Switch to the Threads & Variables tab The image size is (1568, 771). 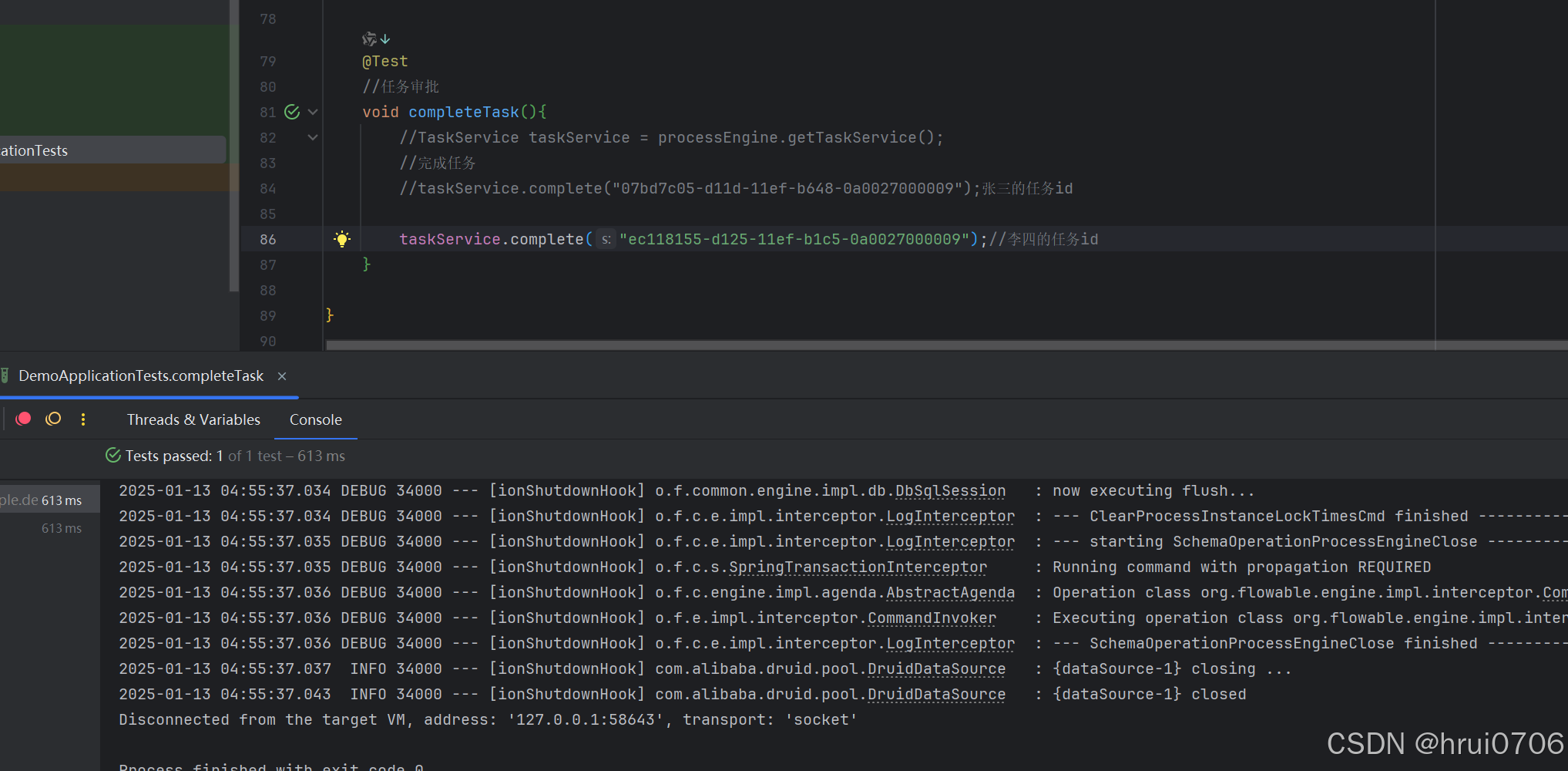click(193, 419)
